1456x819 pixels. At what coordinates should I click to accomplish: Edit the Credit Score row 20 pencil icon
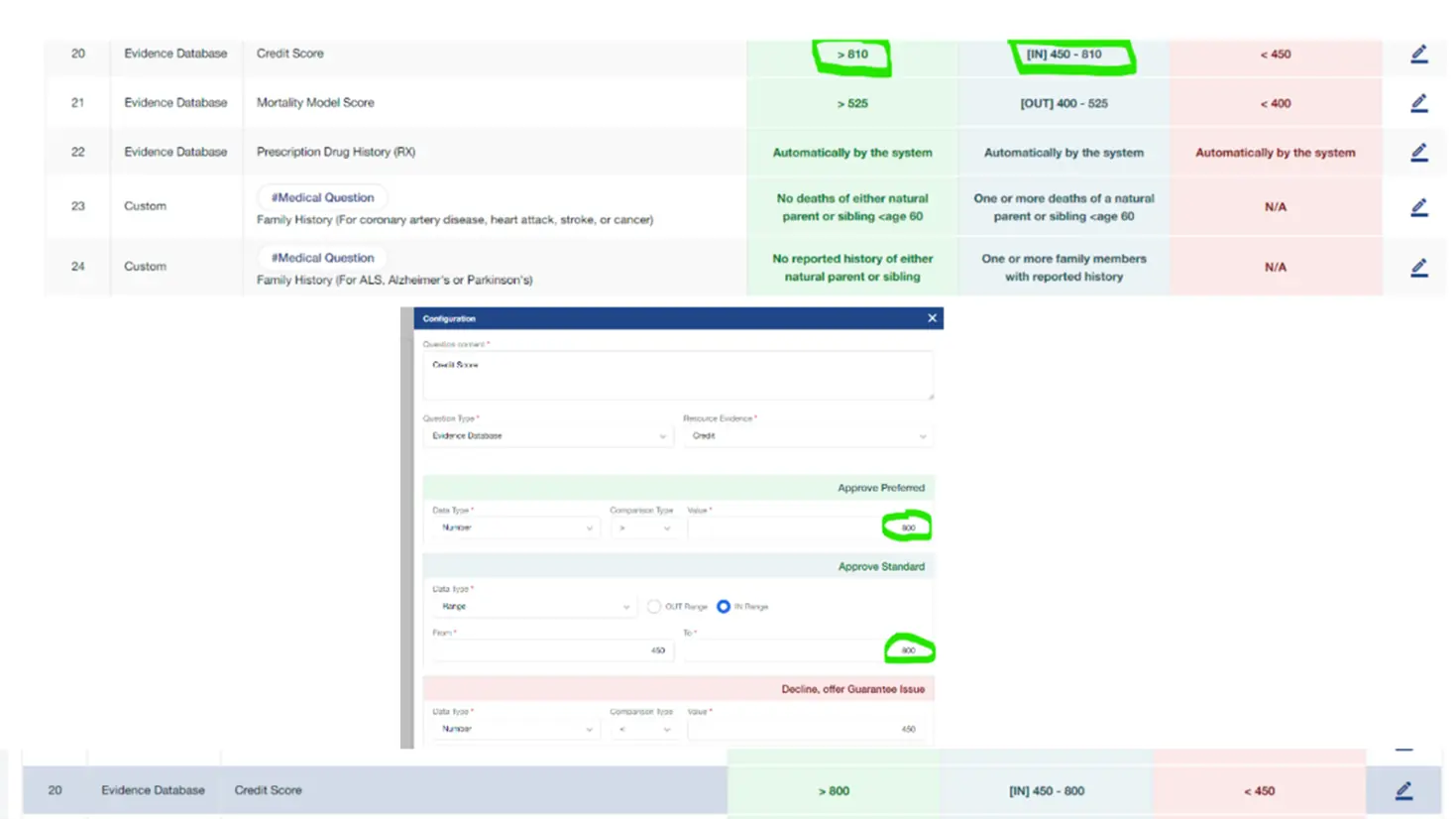coord(1418,55)
